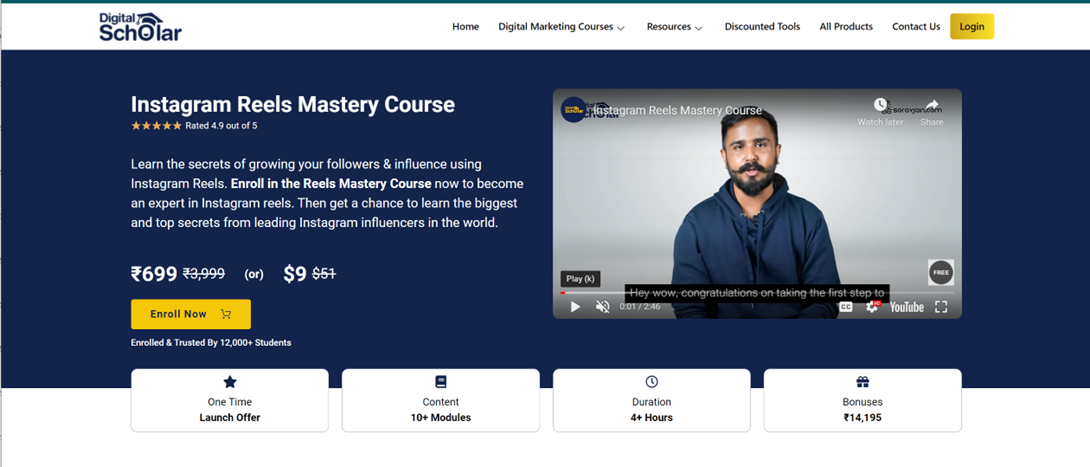
Task: Click the channel avatar in video header
Action: point(574,110)
